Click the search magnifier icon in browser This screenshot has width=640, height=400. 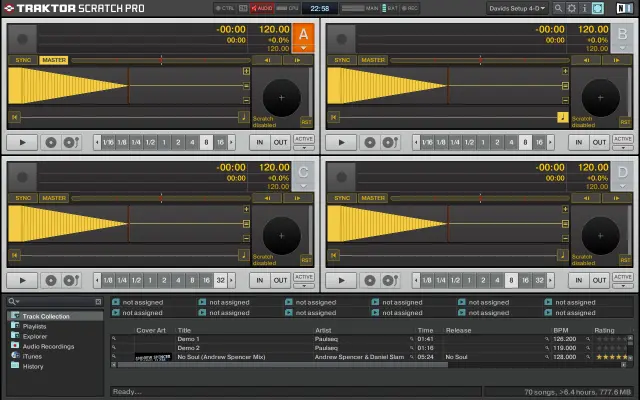(x=10, y=301)
